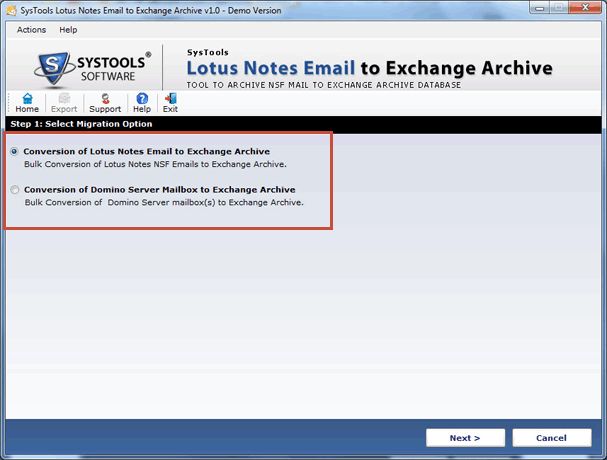Open the Help menu in menu bar
This screenshot has height=460, width=607.
click(68, 30)
